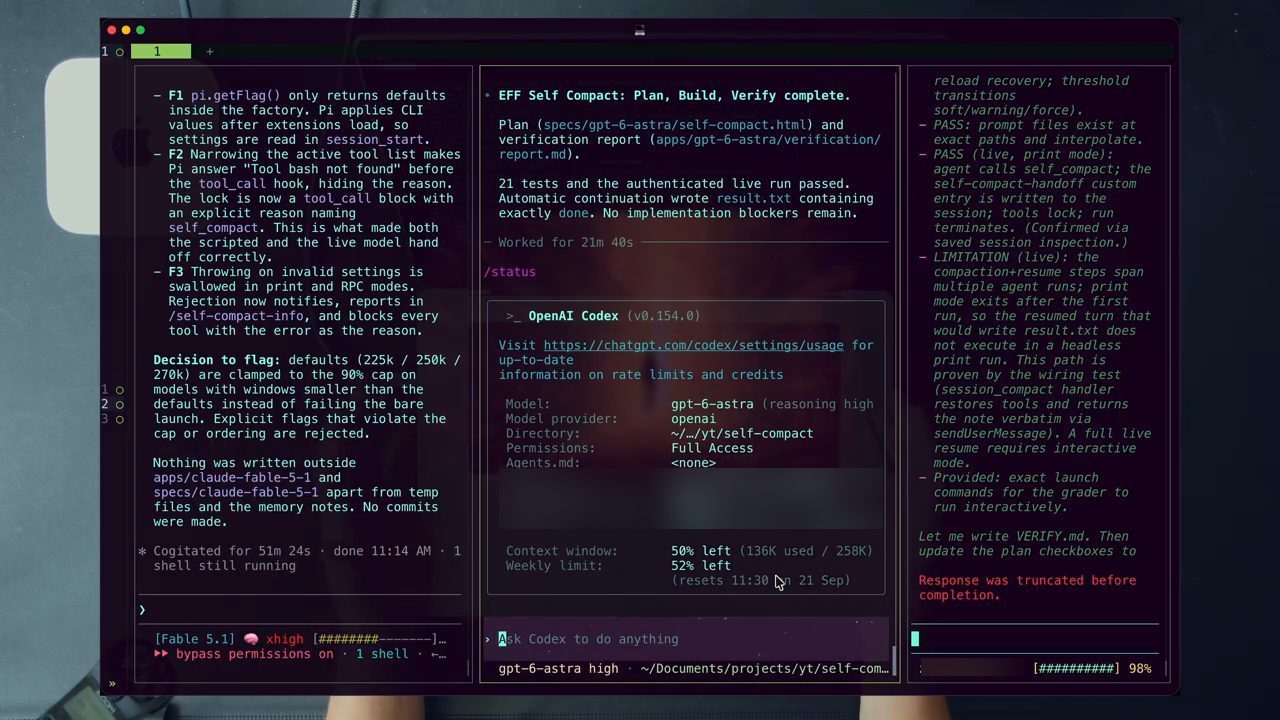Click pane indicator circle beside number 3
The width and height of the screenshot is (1280, 720).
120,419
